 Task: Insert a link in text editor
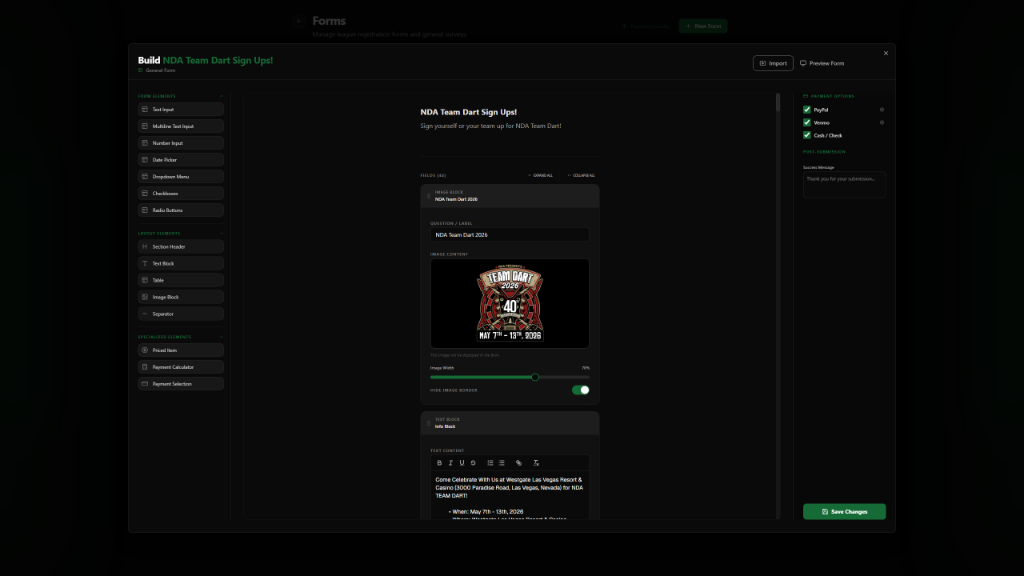pyautogui.click(x=519, y=463)
